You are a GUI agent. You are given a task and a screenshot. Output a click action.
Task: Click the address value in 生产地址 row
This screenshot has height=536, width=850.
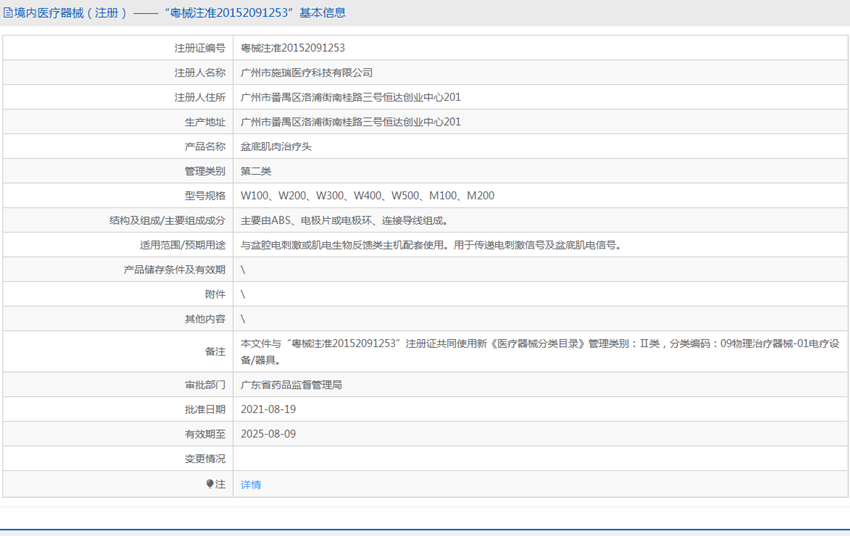(x=350, y=122)
